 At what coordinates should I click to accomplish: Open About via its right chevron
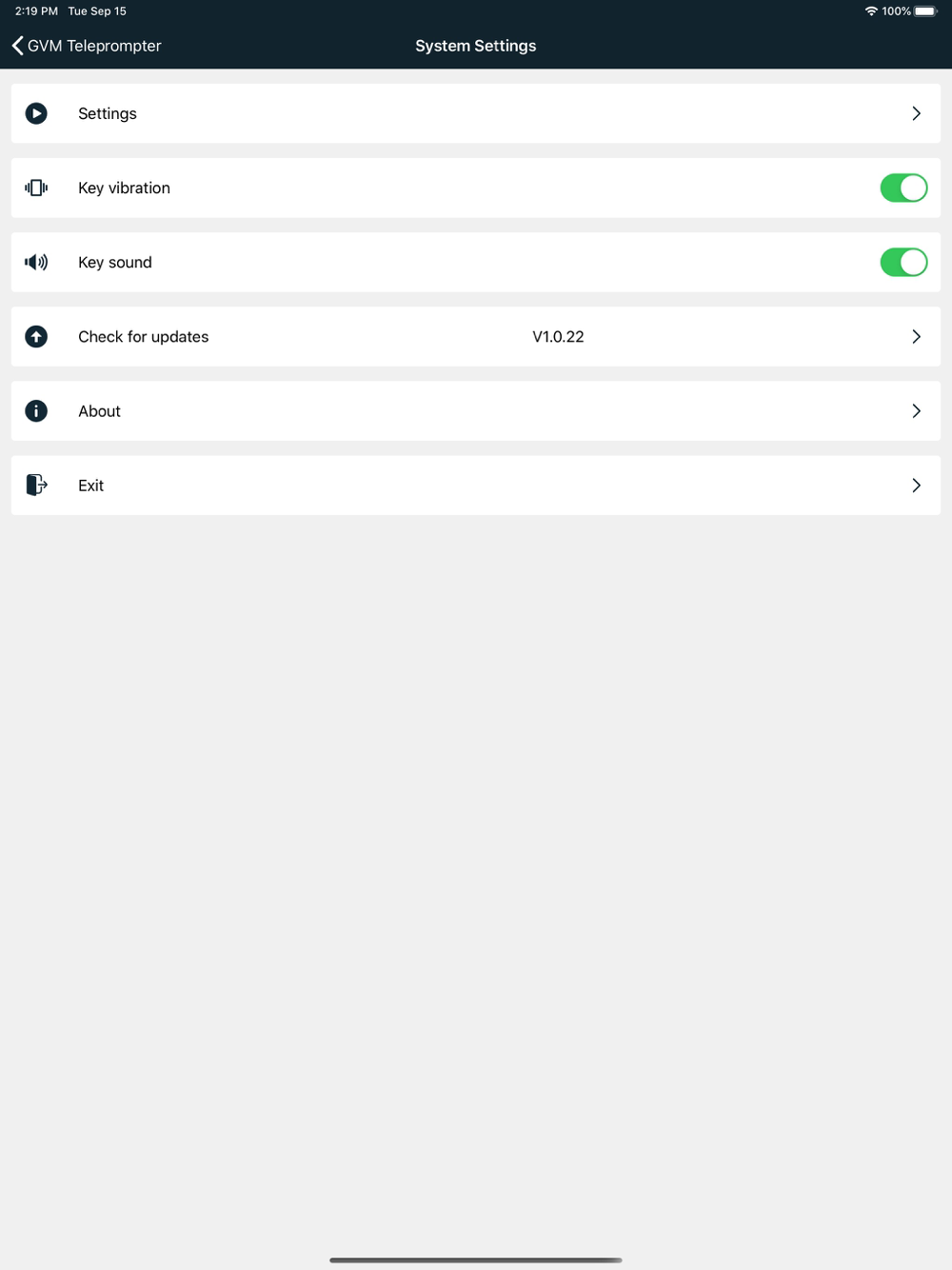[916, 410]
